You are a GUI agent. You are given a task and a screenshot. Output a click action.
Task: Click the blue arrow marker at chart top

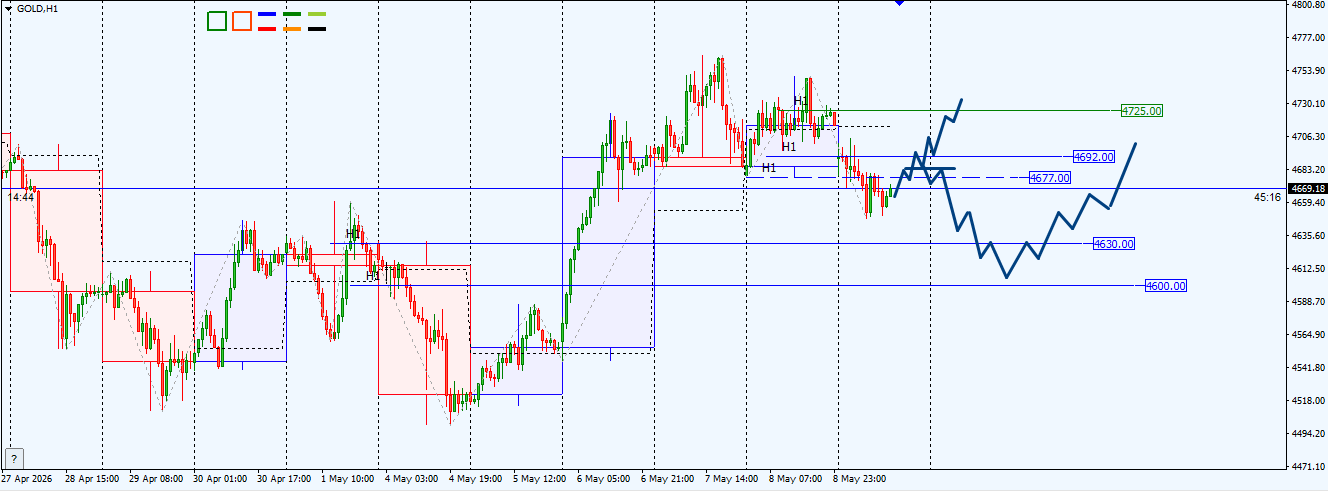click(899, 3)
